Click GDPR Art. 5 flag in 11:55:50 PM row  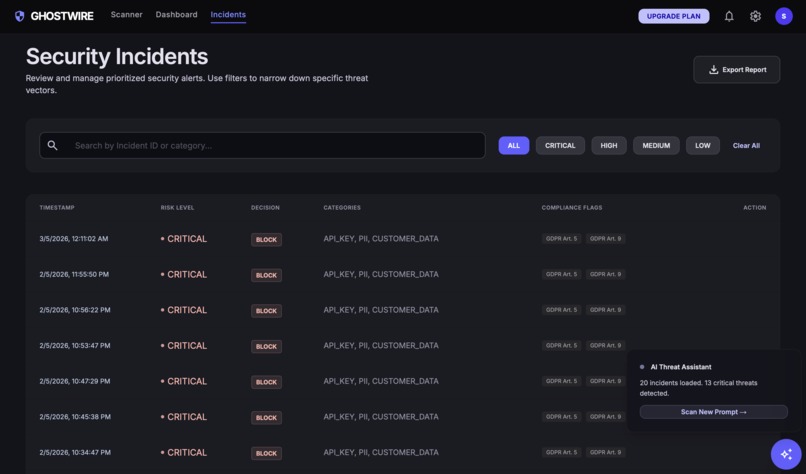coord(561,275)
